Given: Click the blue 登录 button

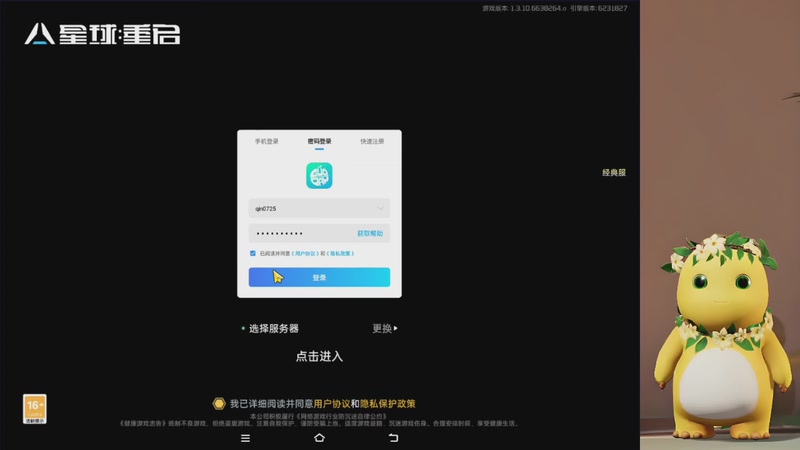Looking at the screenshot, I should tap(319, 277).
